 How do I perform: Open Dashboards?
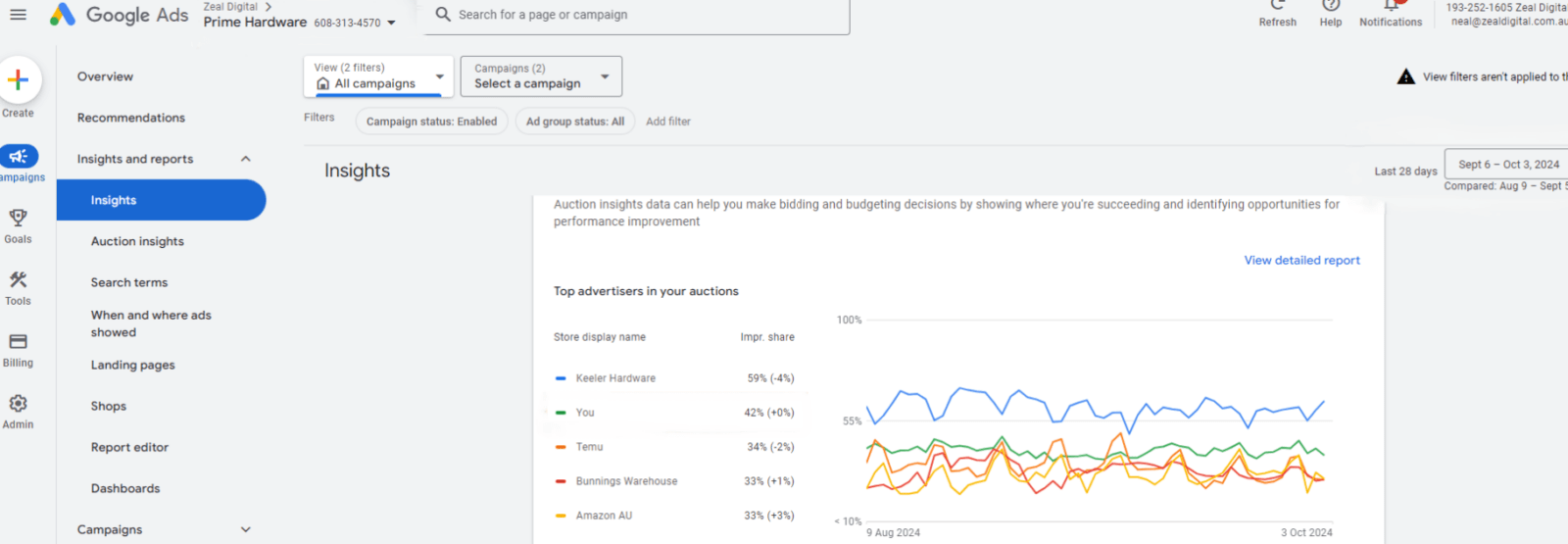click(125, 488)
